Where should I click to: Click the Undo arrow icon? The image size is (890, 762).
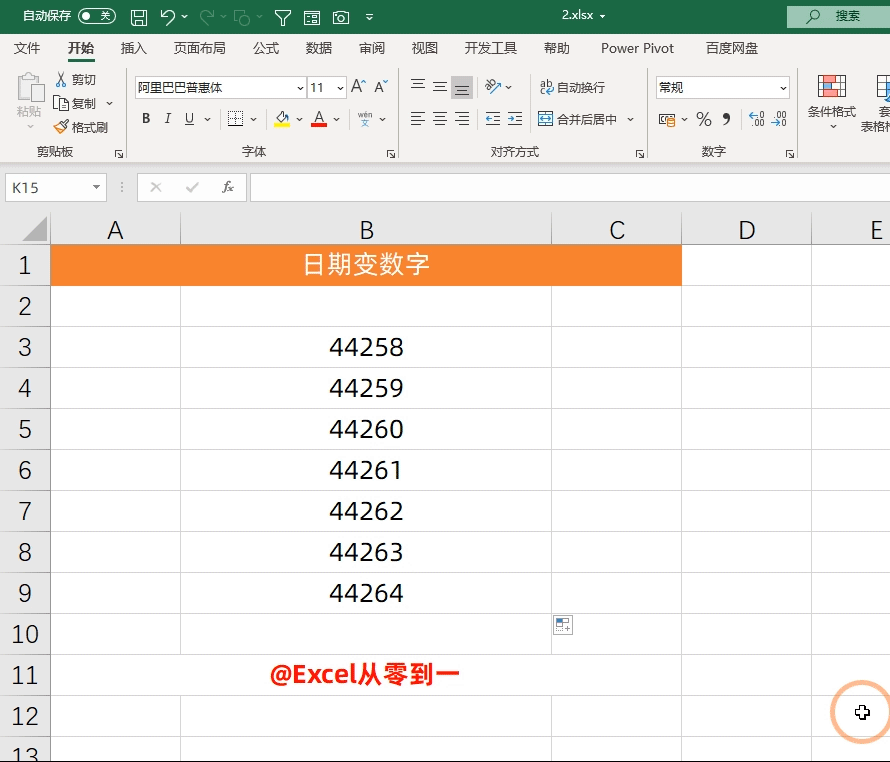point(167,17)
